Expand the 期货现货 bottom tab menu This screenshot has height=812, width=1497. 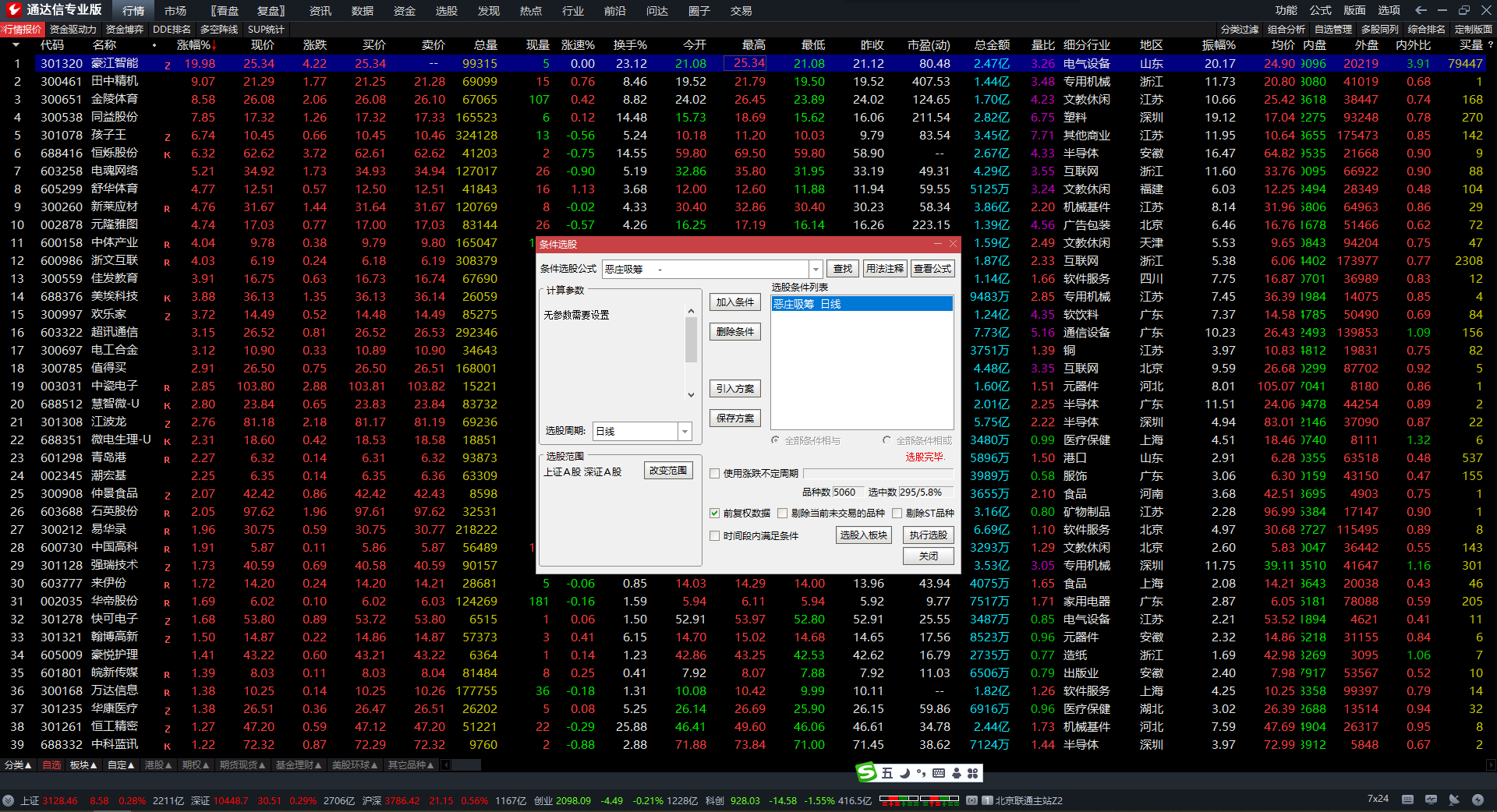pos(242,765)
